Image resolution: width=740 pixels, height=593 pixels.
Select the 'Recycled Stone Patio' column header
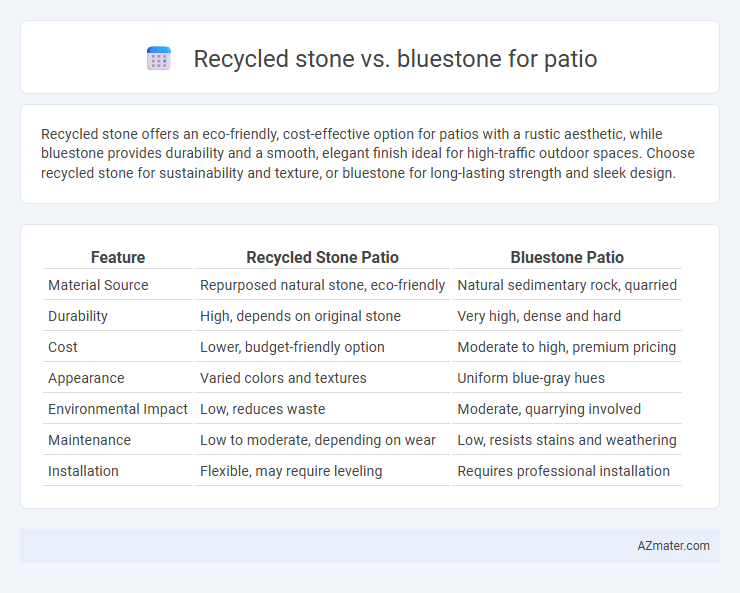click(322, 257)
